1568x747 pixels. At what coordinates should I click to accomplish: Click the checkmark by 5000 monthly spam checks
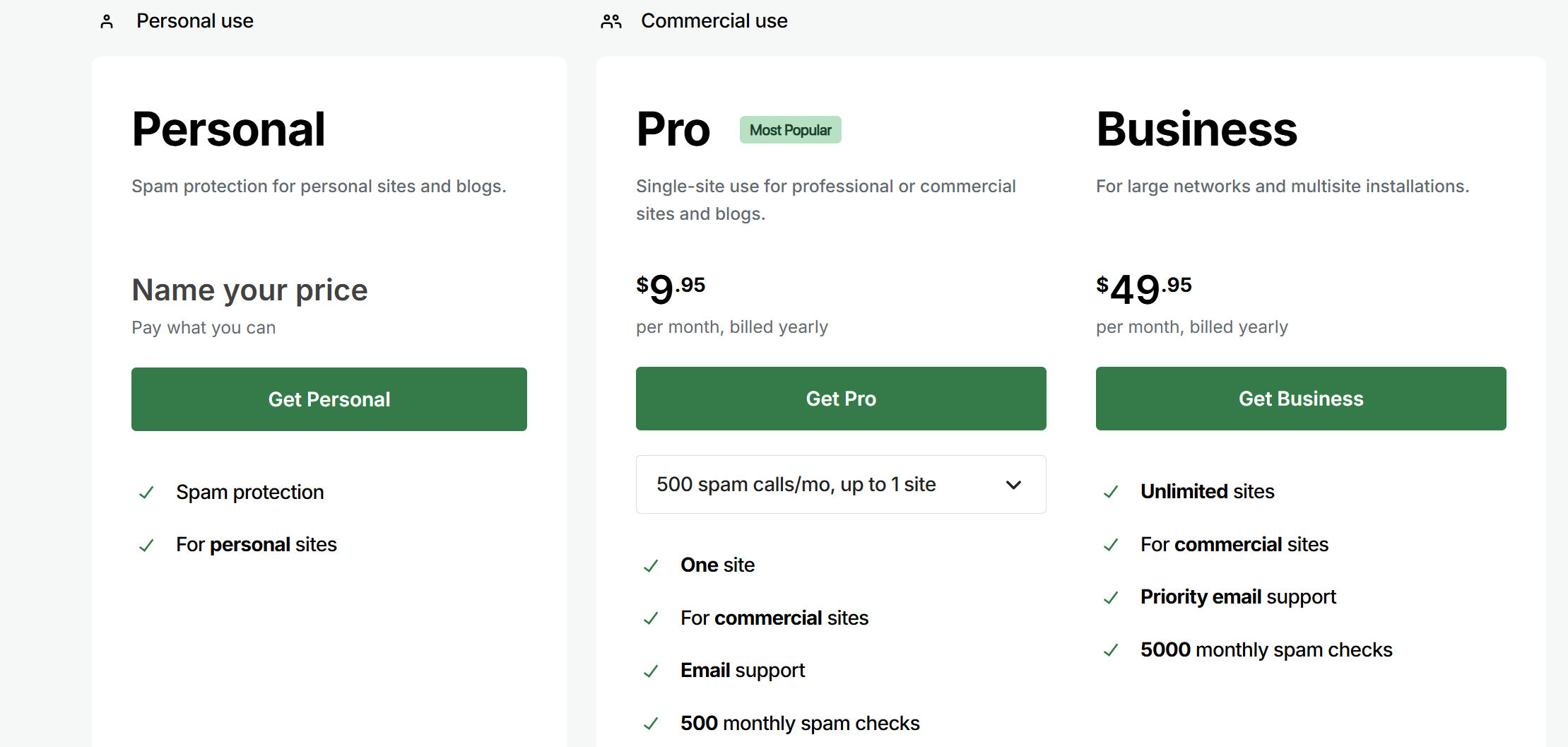pyautogui.click(x=1111, y=650)
